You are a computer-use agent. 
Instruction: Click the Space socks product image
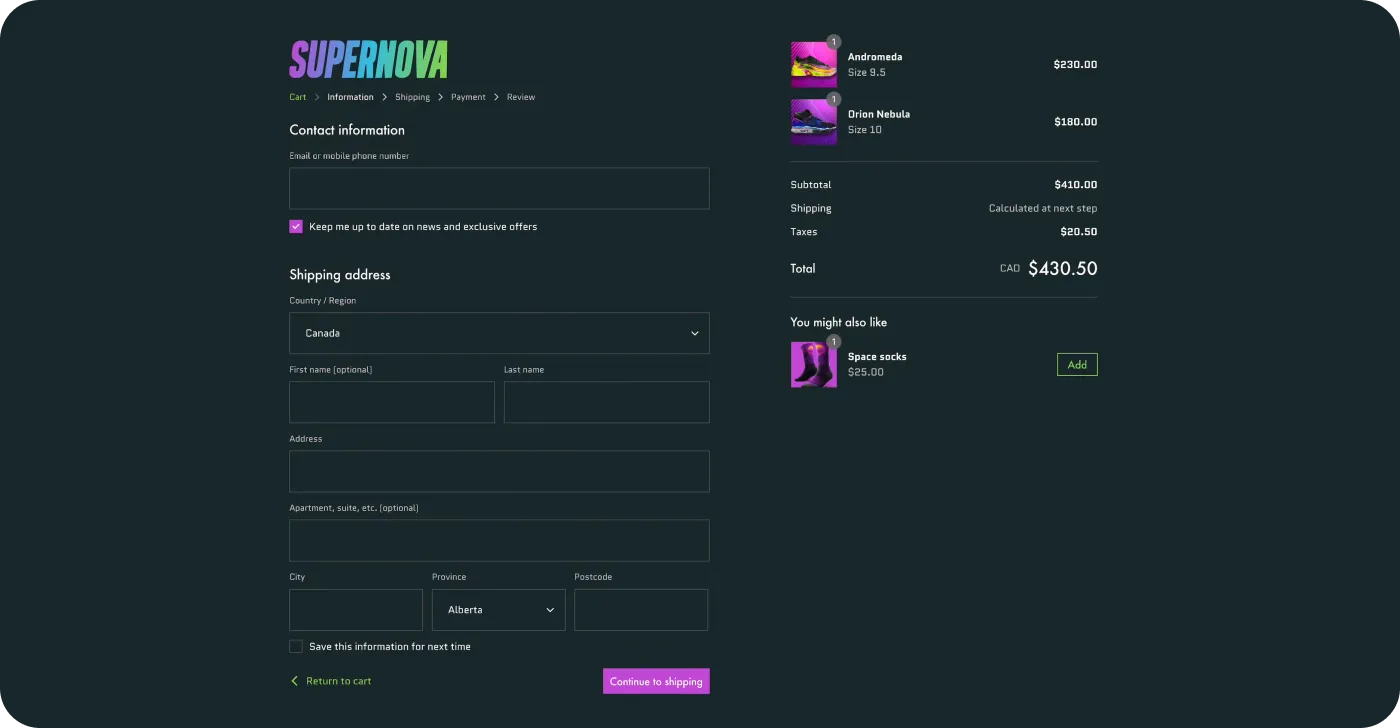coord(813,364)
